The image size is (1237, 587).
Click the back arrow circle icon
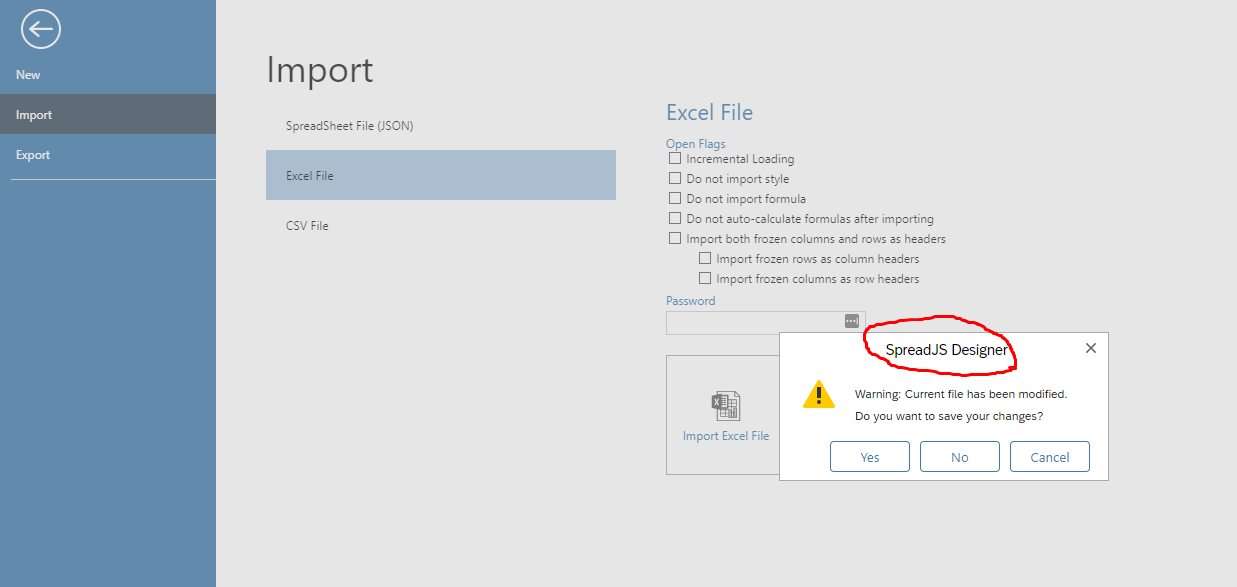point(41,29)
